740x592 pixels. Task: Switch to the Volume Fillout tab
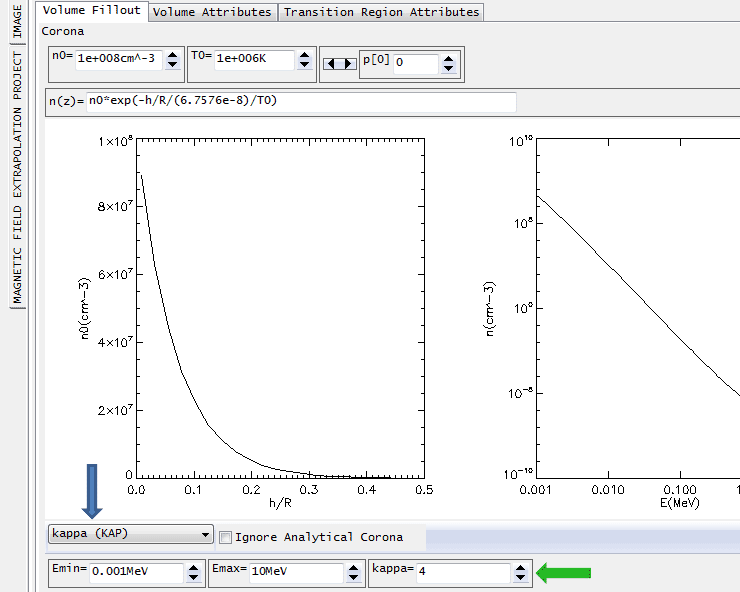(x=92, y=10)
